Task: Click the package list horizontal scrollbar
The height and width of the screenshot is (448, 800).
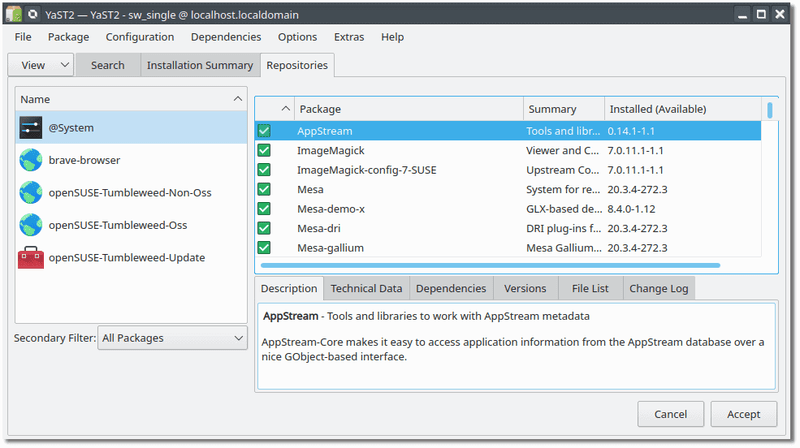Action: tap(490, 266)
